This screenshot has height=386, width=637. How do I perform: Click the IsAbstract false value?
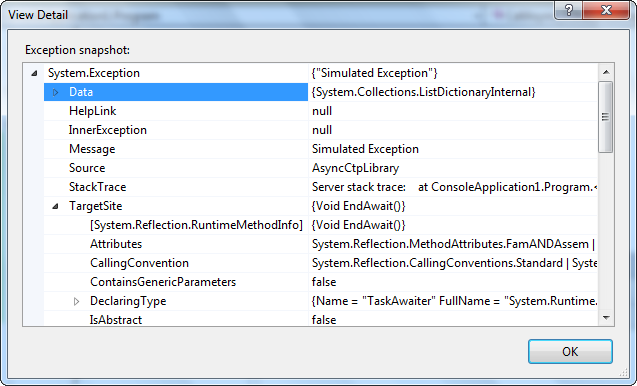click(324, 320)
